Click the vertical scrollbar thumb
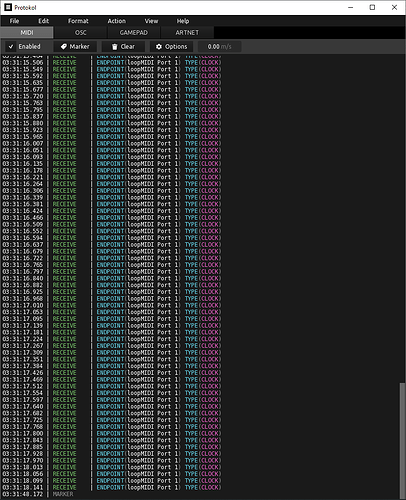The height and width of the screenshot is (500, 406). [403, 440]
